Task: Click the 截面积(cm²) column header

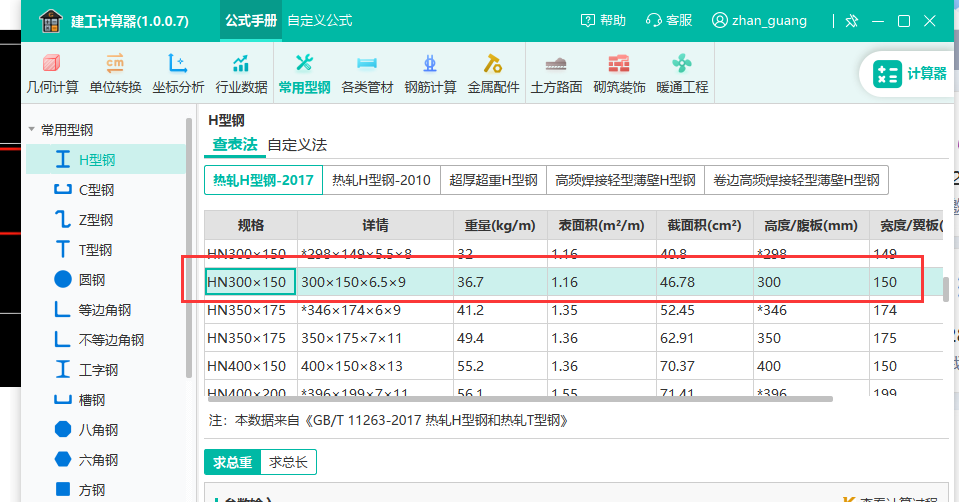Action: pos(705,226)
